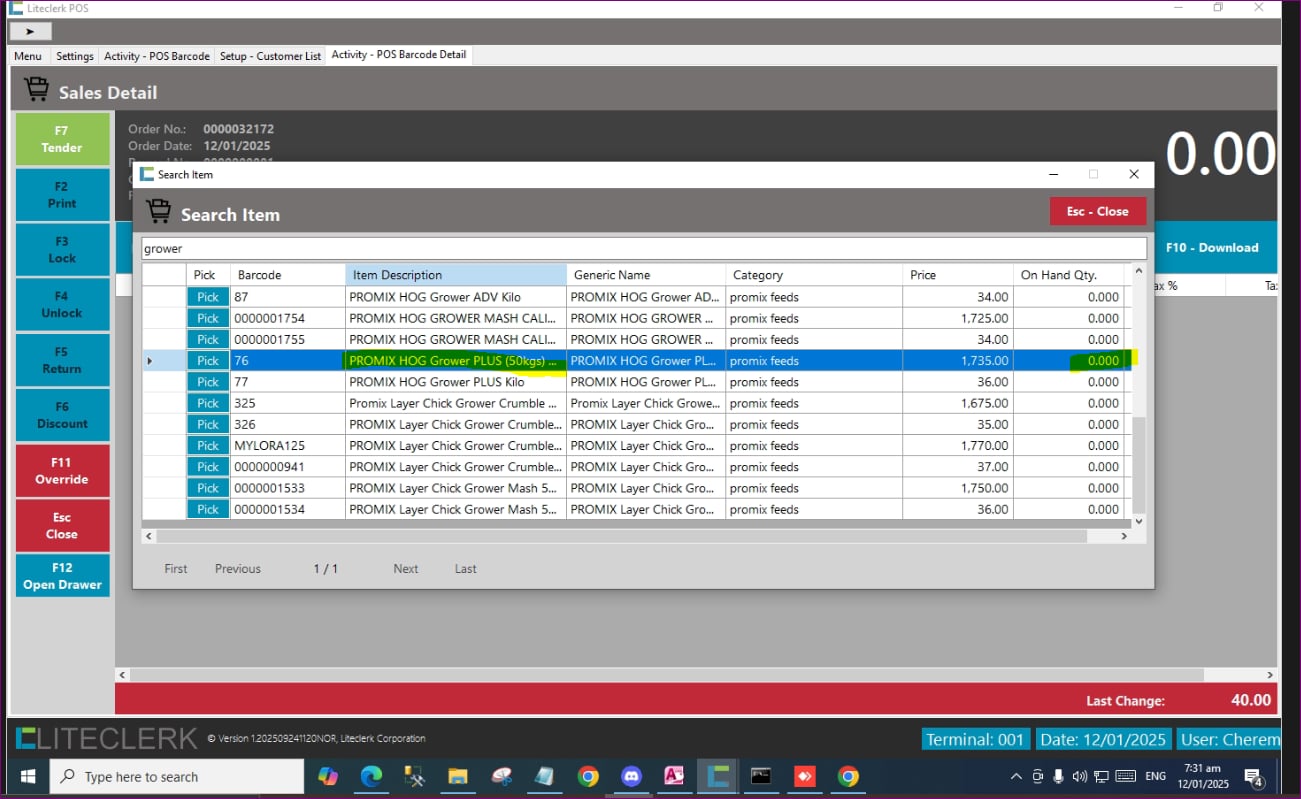Image resolution: width=1301 pixels, height=799 pixels.
Task: Click the search field containing 'grower'
Action: (643, 248)
